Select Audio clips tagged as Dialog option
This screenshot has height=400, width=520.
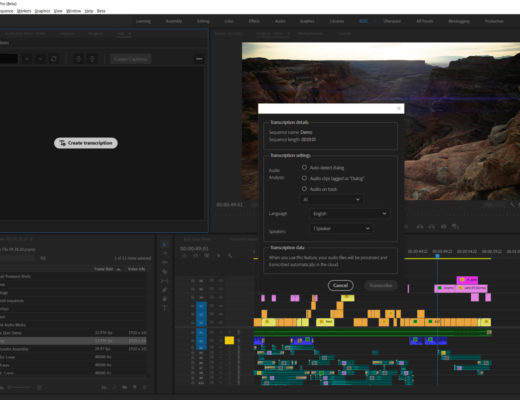coord(304,178)
